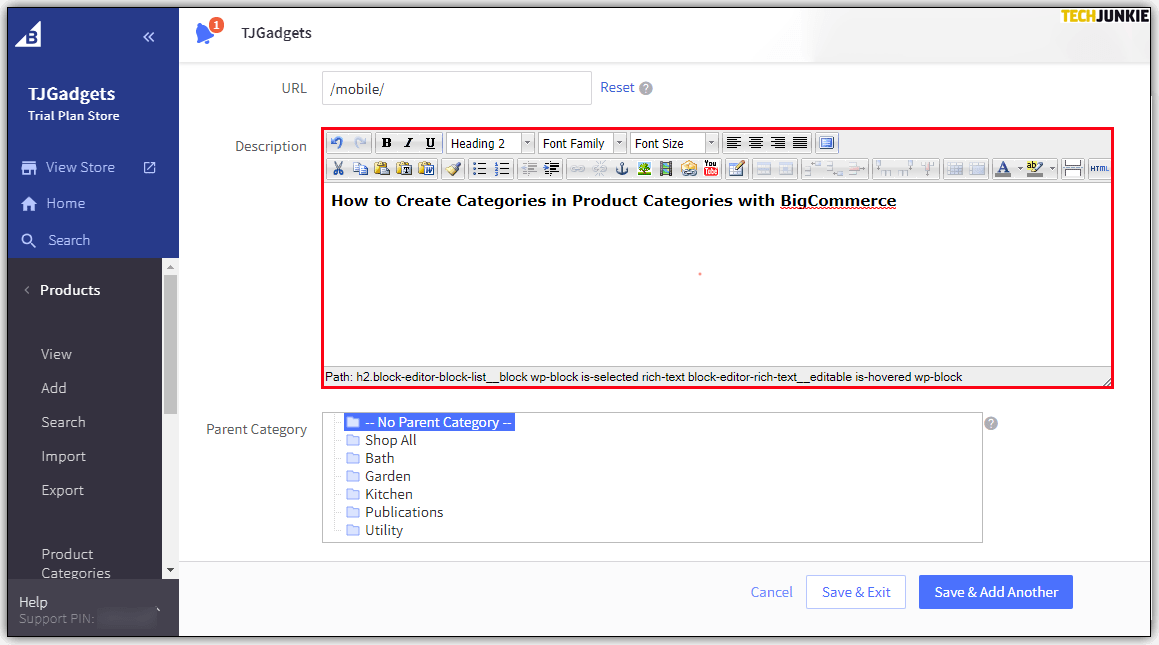
Task: Align text center in the editor
Action: point(756,143)
